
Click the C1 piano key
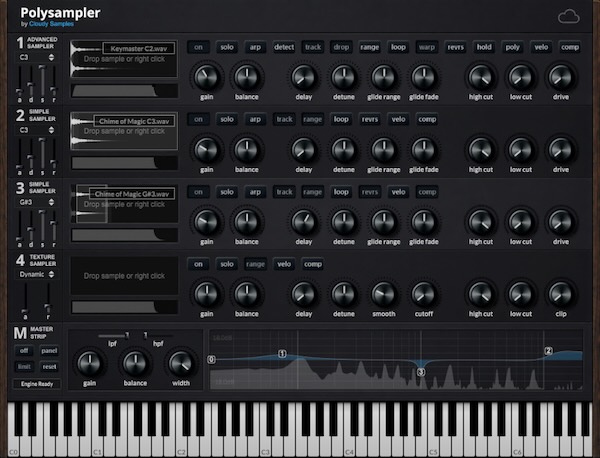tap(97, 446)
